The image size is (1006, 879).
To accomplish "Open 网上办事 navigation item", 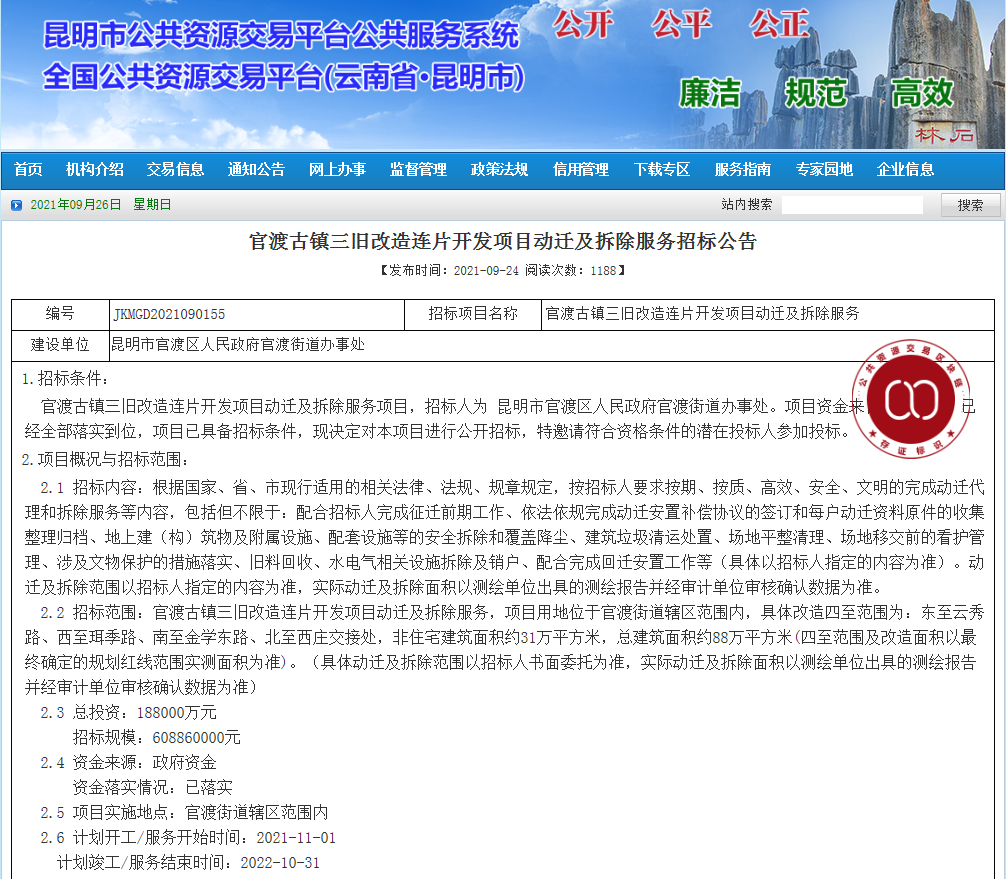I will pyautogui.click(x=337, y=170).
